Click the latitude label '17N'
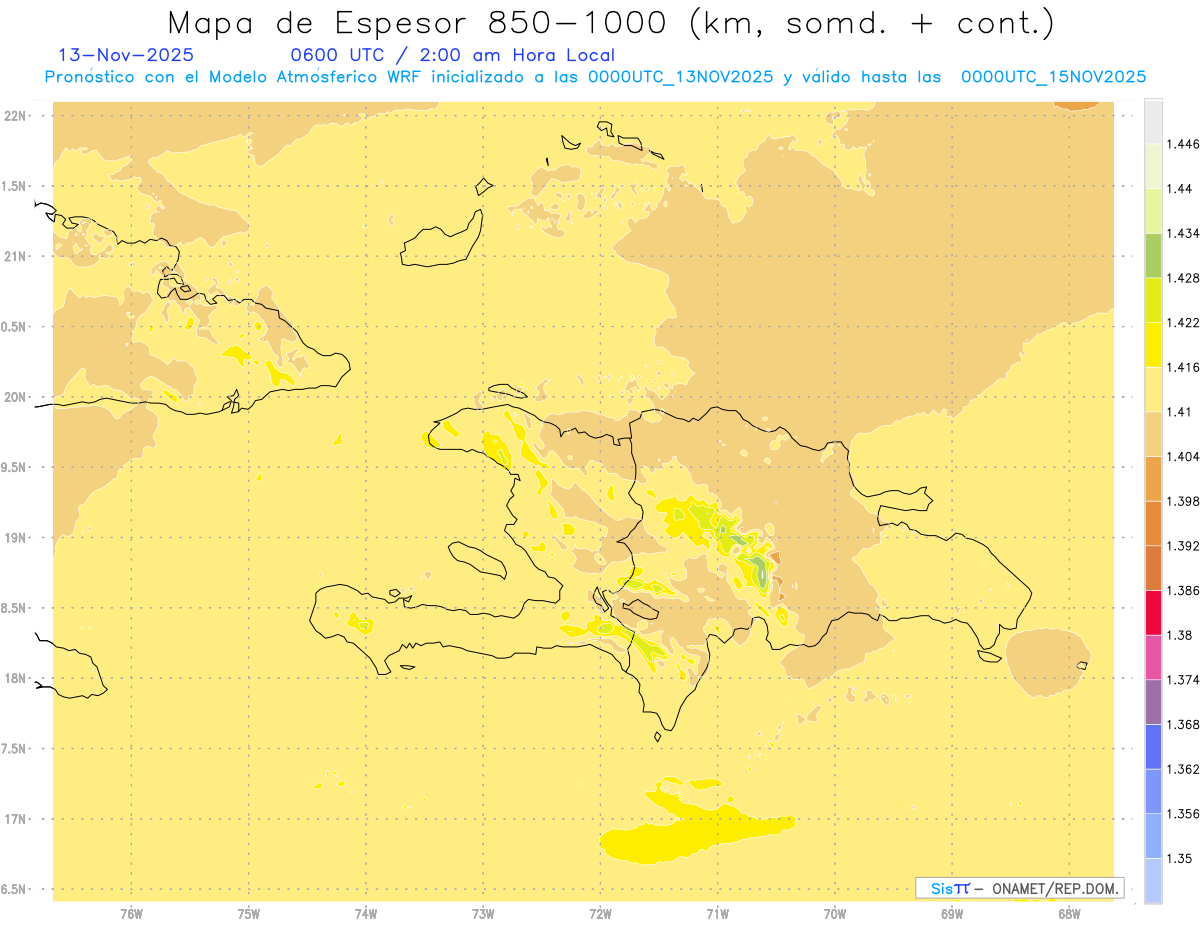This screenshot has height=927, width=1200. point(15,819)
